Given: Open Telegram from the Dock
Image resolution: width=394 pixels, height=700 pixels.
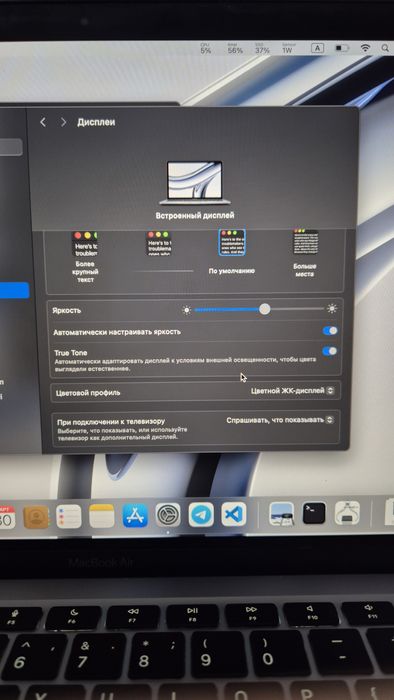Looking at the screenshot, I should [x=201, y=514].
